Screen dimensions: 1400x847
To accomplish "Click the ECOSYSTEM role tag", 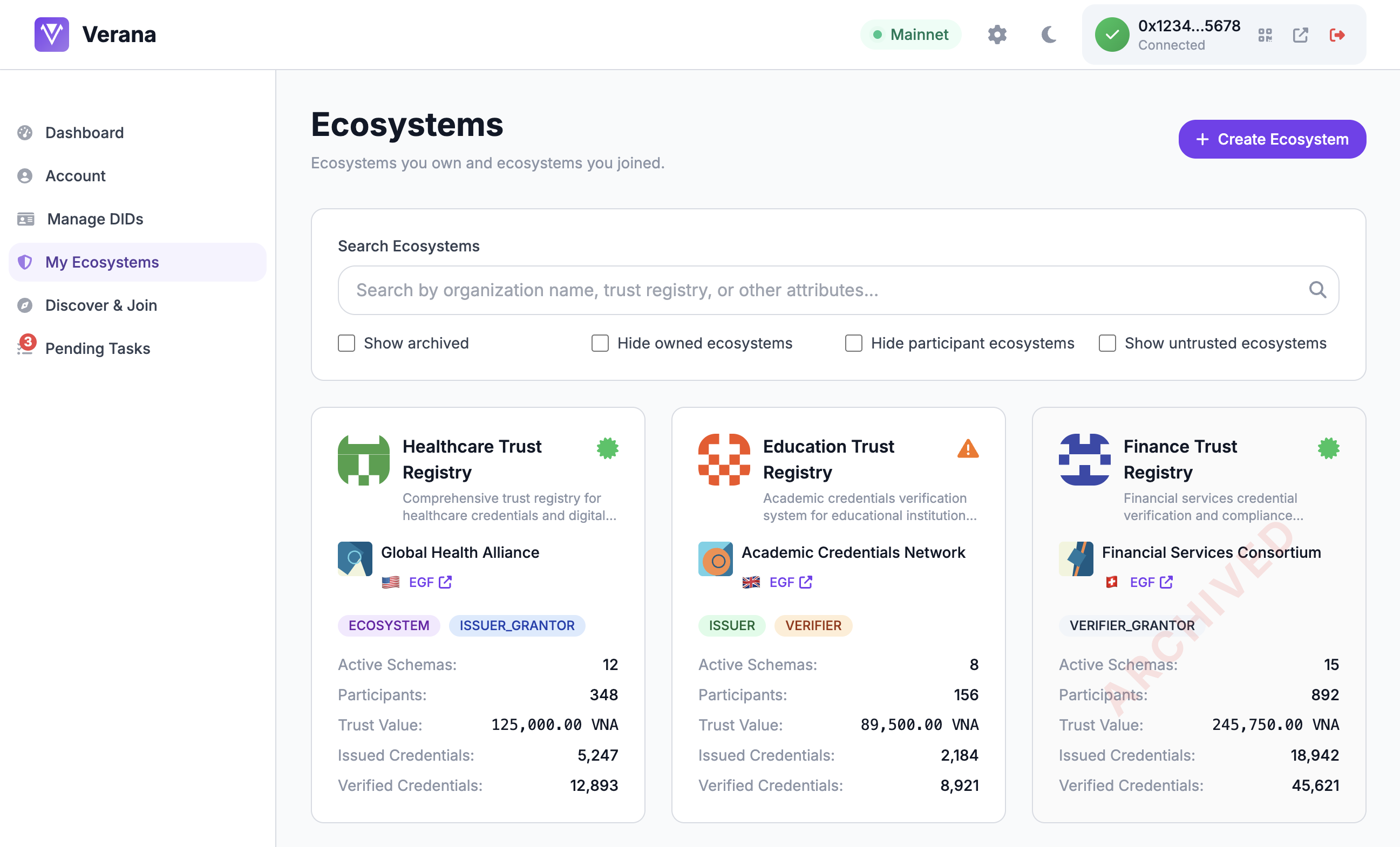I will (389, 625).
